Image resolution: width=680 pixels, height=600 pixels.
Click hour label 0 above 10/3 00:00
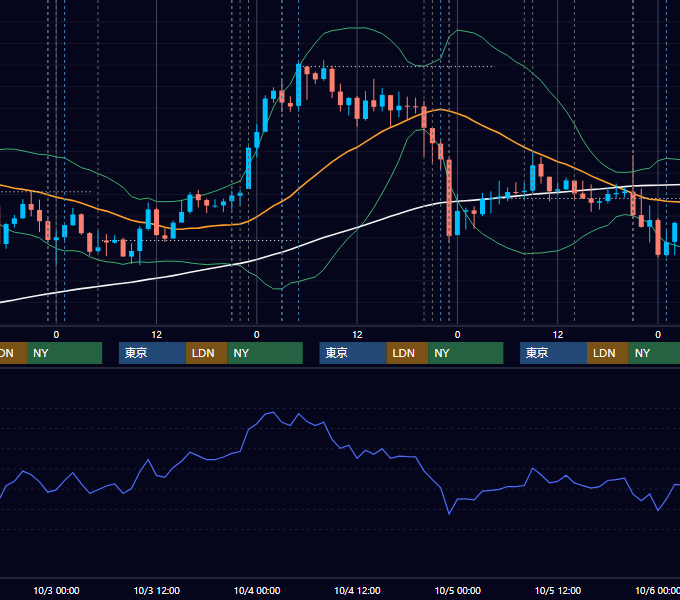[x=56, y=335]
